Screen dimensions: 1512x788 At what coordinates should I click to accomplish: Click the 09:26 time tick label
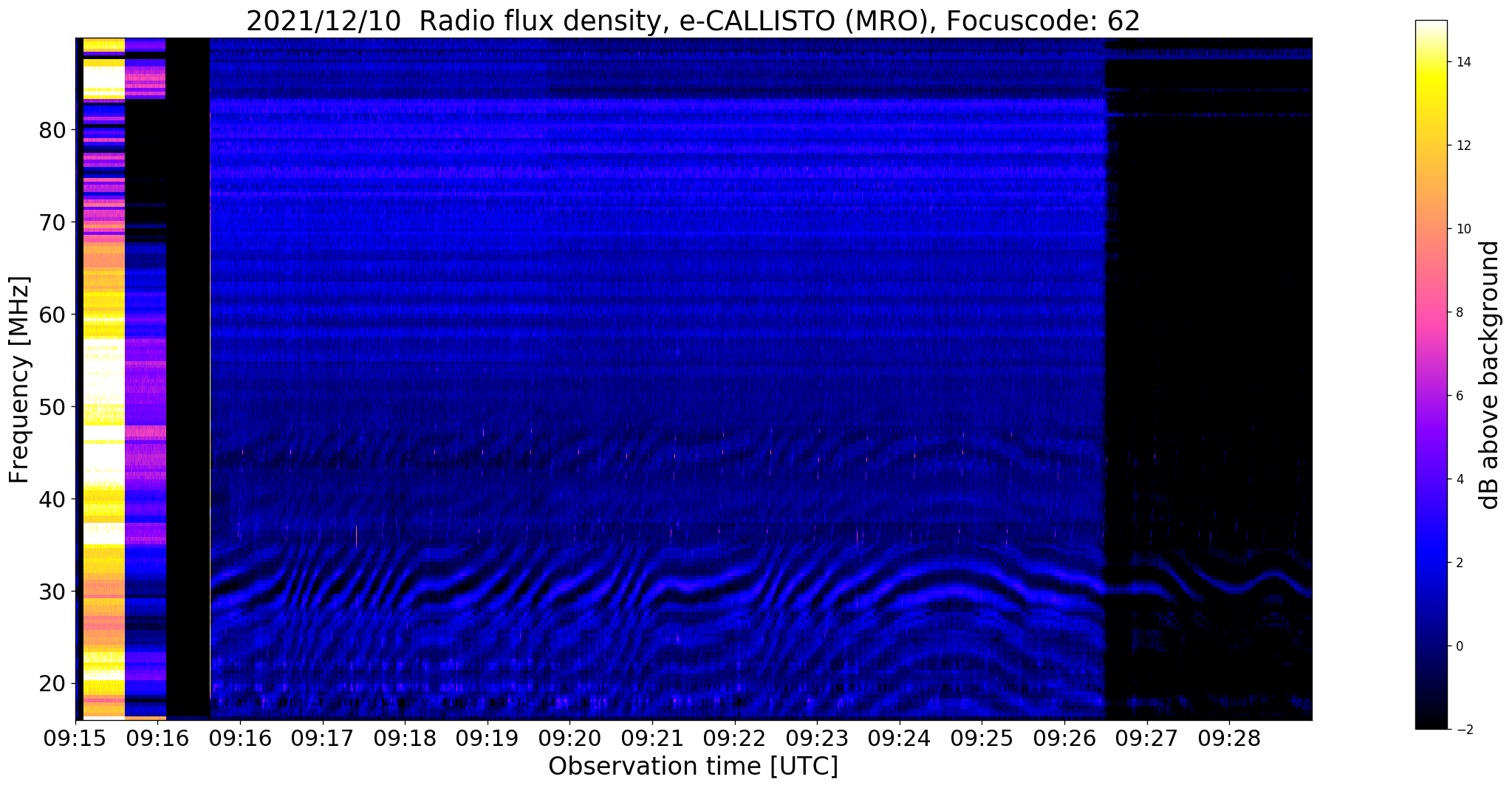[1064, 739]
